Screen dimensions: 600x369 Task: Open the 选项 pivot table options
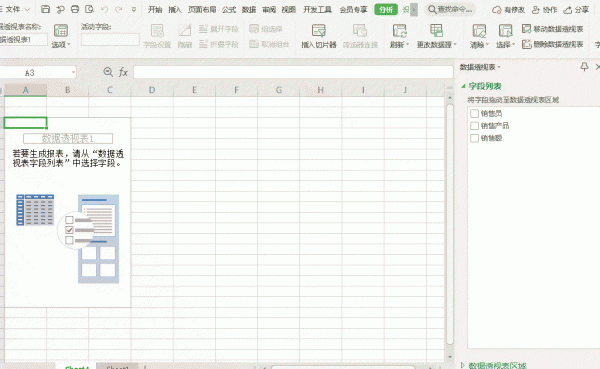(x=61, y=36)
